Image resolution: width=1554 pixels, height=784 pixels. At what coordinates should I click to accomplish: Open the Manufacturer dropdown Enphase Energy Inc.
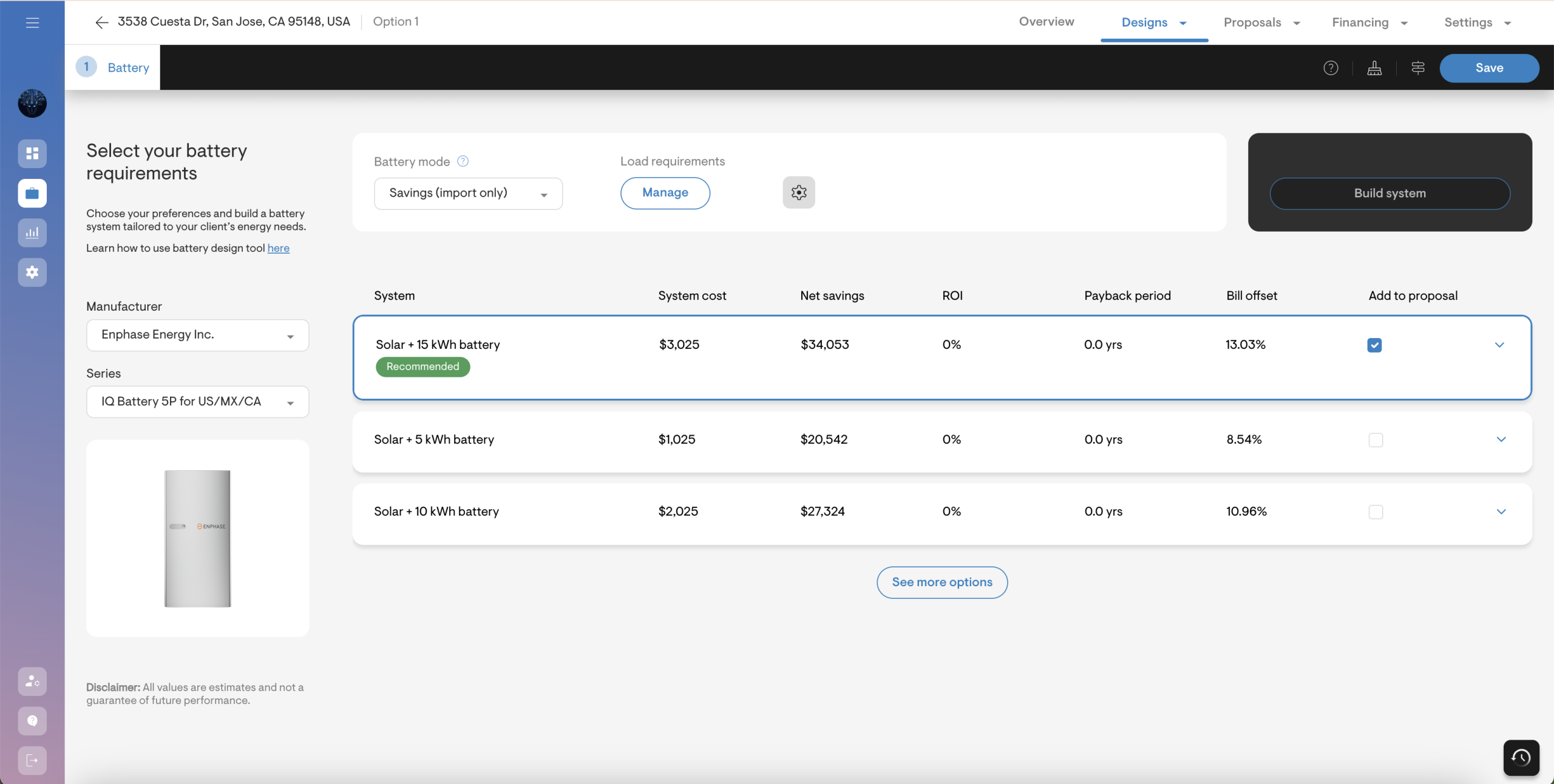coord(197,336)
